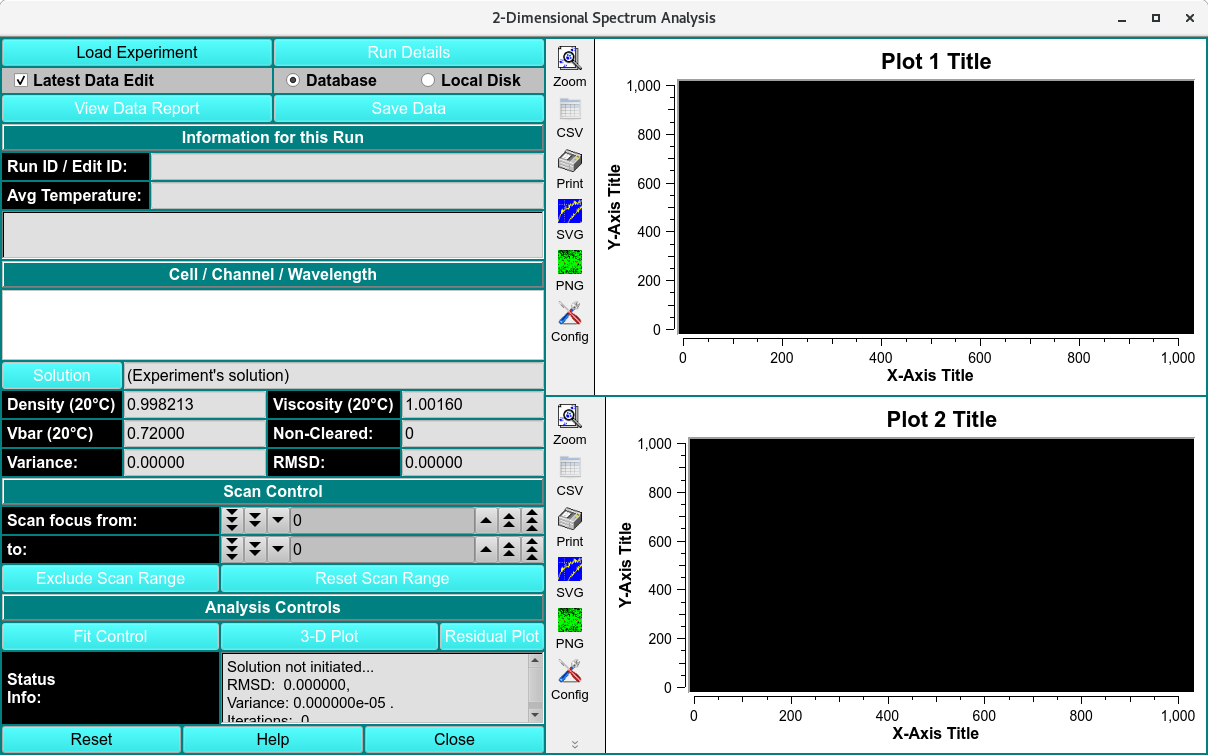Viewport: 1208px width, 755px height.
Task: Increase 'Scan focus from' with triple up arrow
Action: pyautogui.click(x=532, y=520)
